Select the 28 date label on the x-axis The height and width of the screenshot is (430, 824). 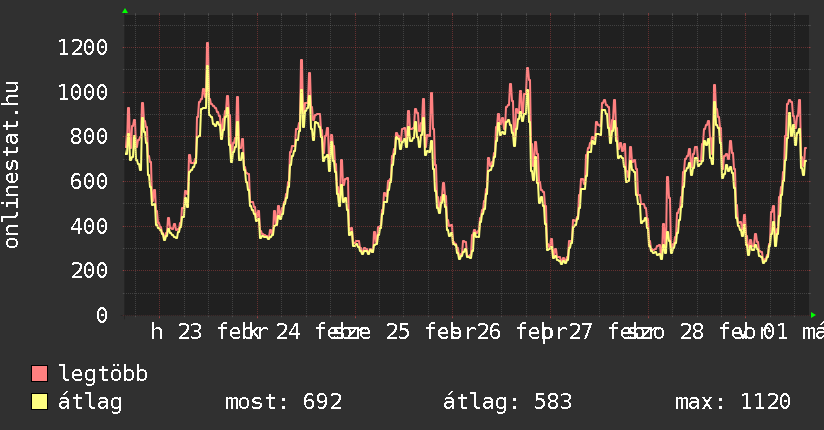[x=691, y=332]
